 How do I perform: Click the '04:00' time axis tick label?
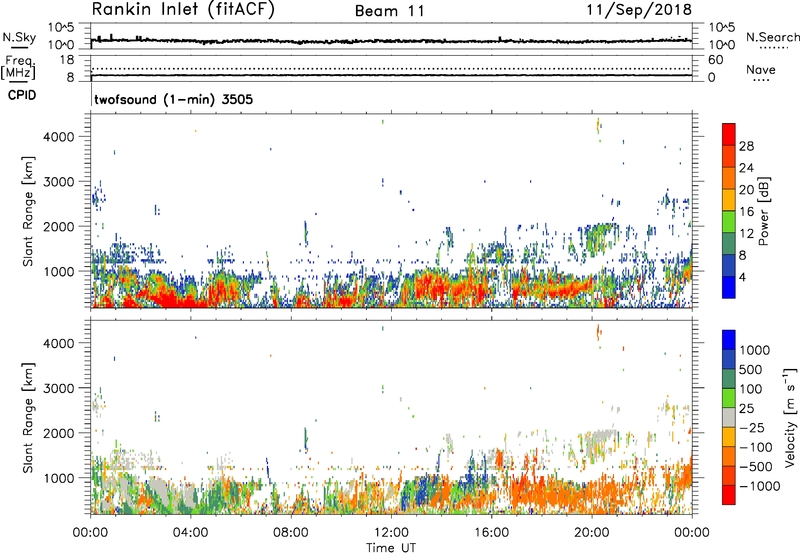(191, 533)
